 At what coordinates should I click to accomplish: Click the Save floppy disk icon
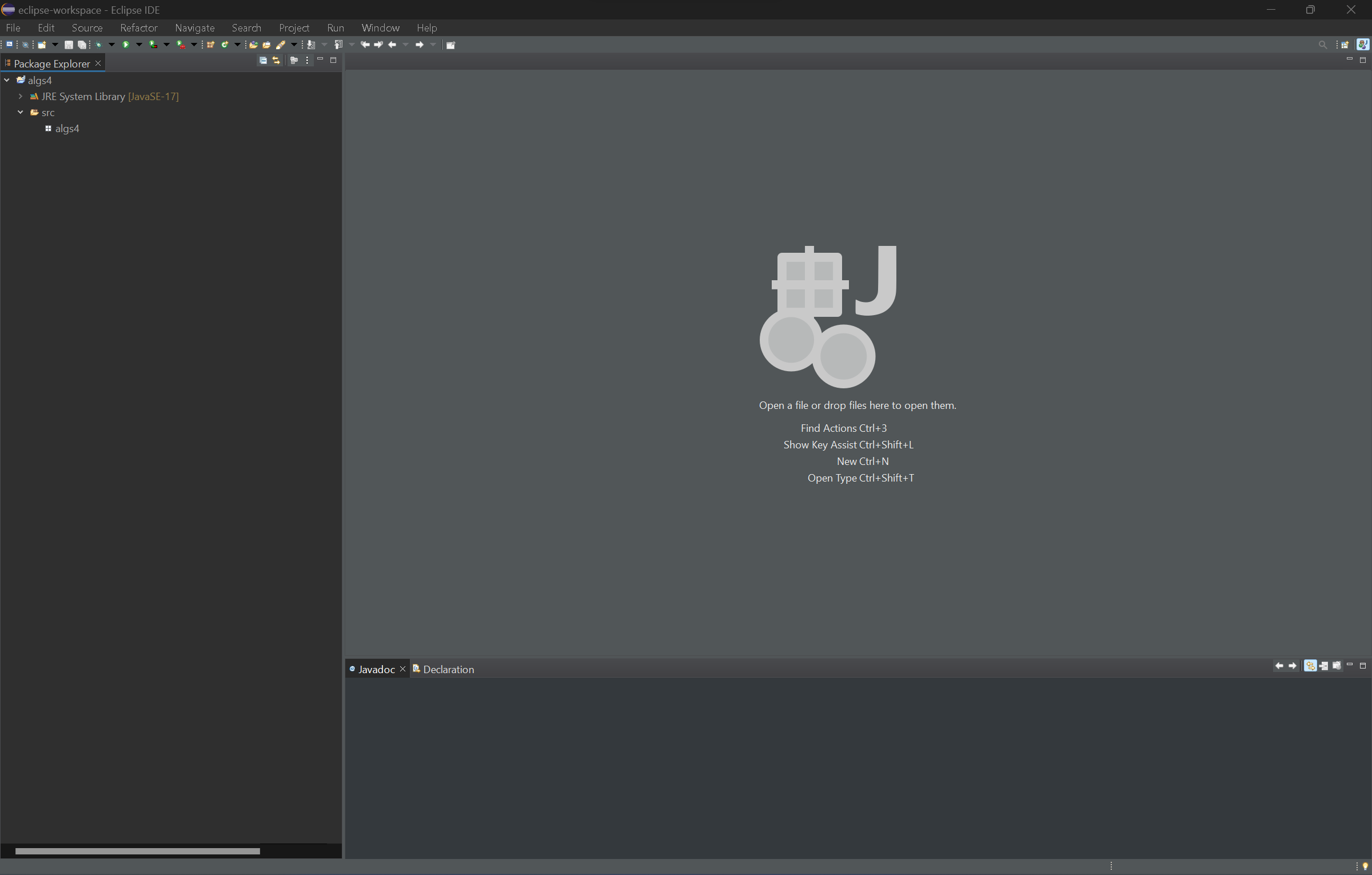69,45
